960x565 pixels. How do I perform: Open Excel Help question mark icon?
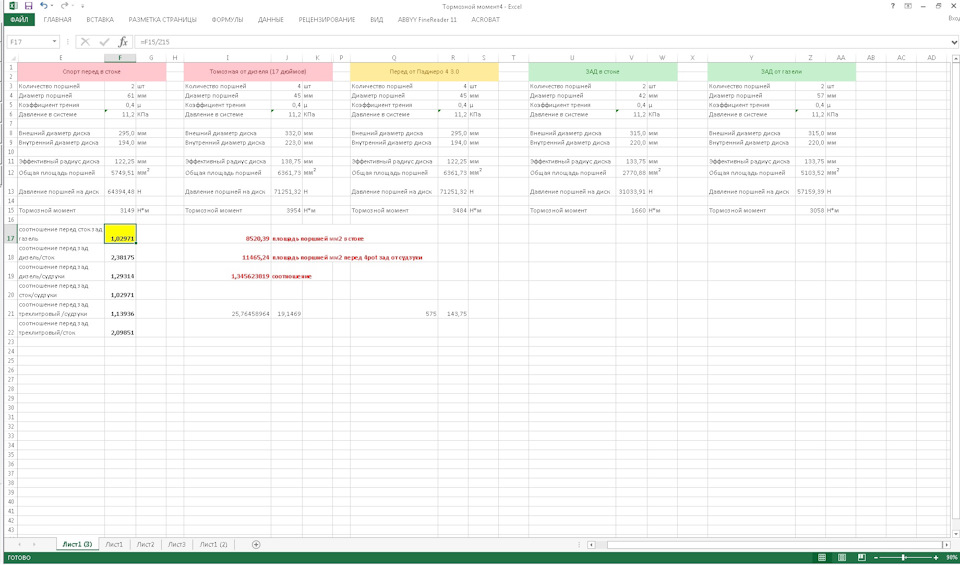892,6
